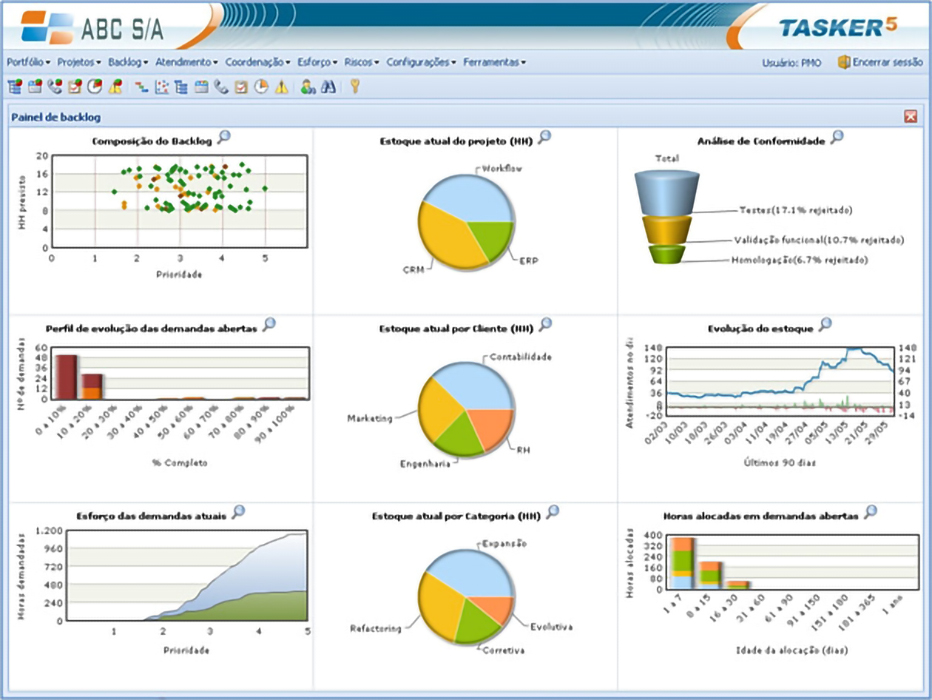Click the tallest bar in Perfil de evolução chart
932x700 pixels.
click(66, 377)
